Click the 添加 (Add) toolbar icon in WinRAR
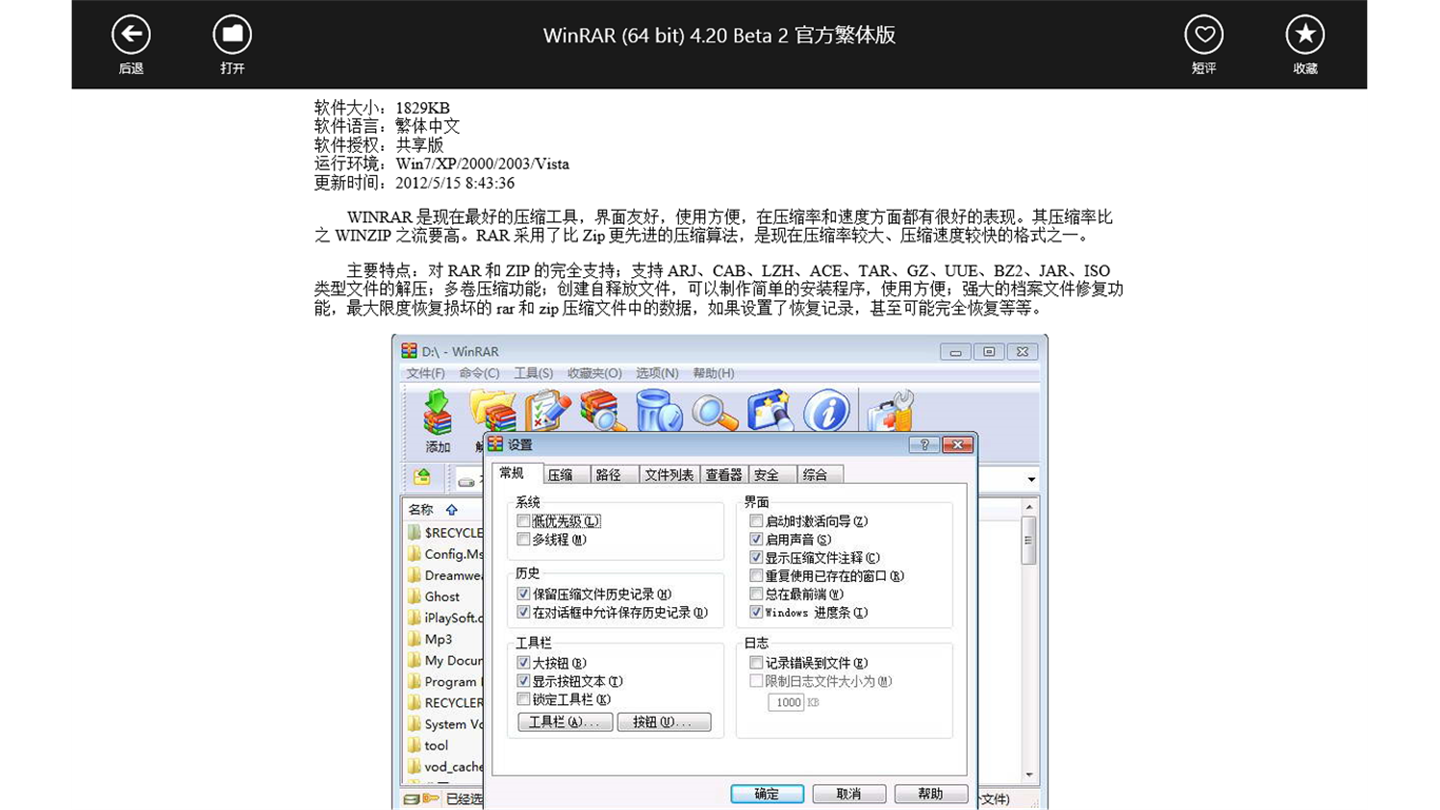 point(438,412)
